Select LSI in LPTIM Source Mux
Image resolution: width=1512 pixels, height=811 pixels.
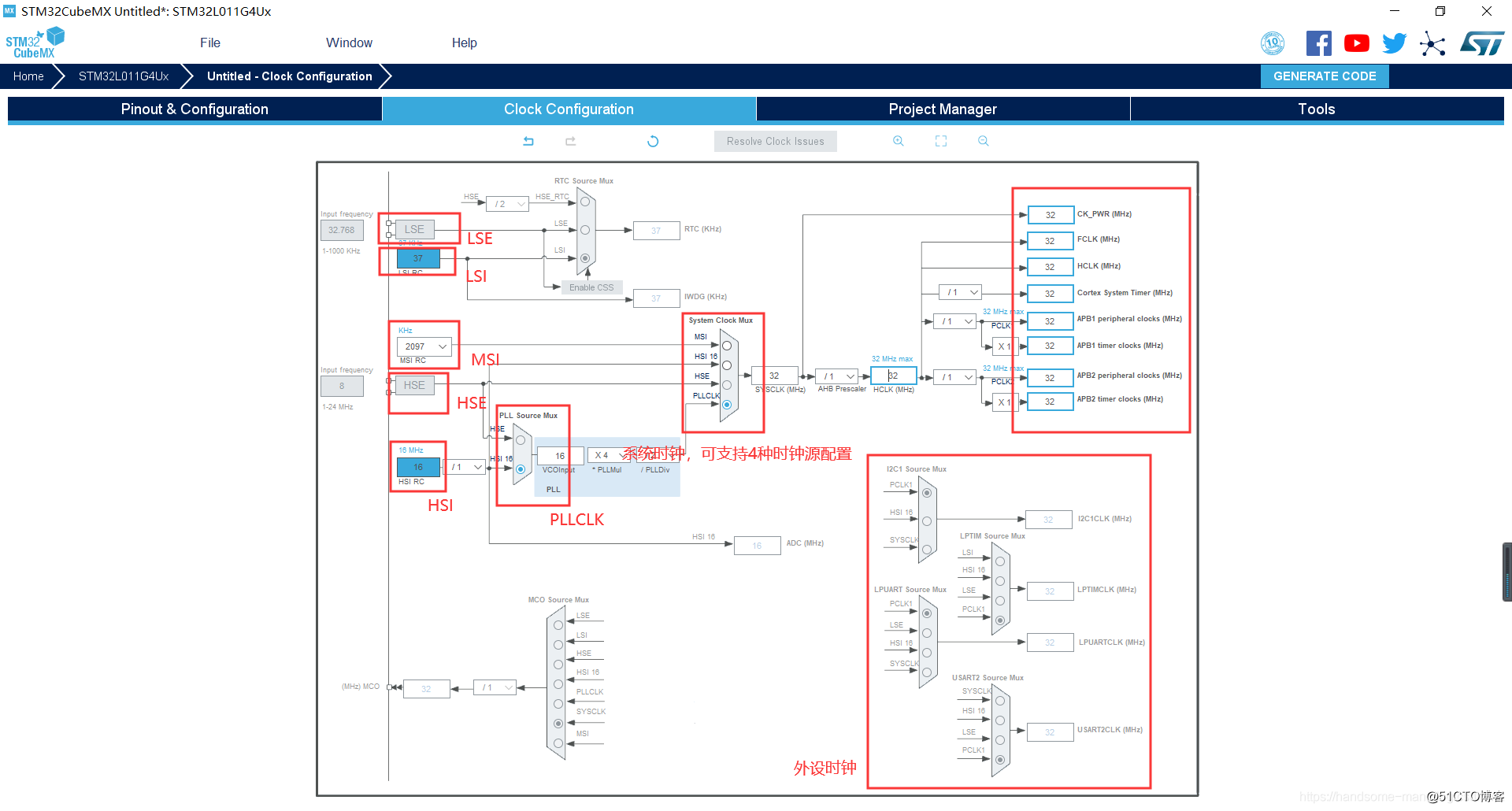coord(1000,561)
